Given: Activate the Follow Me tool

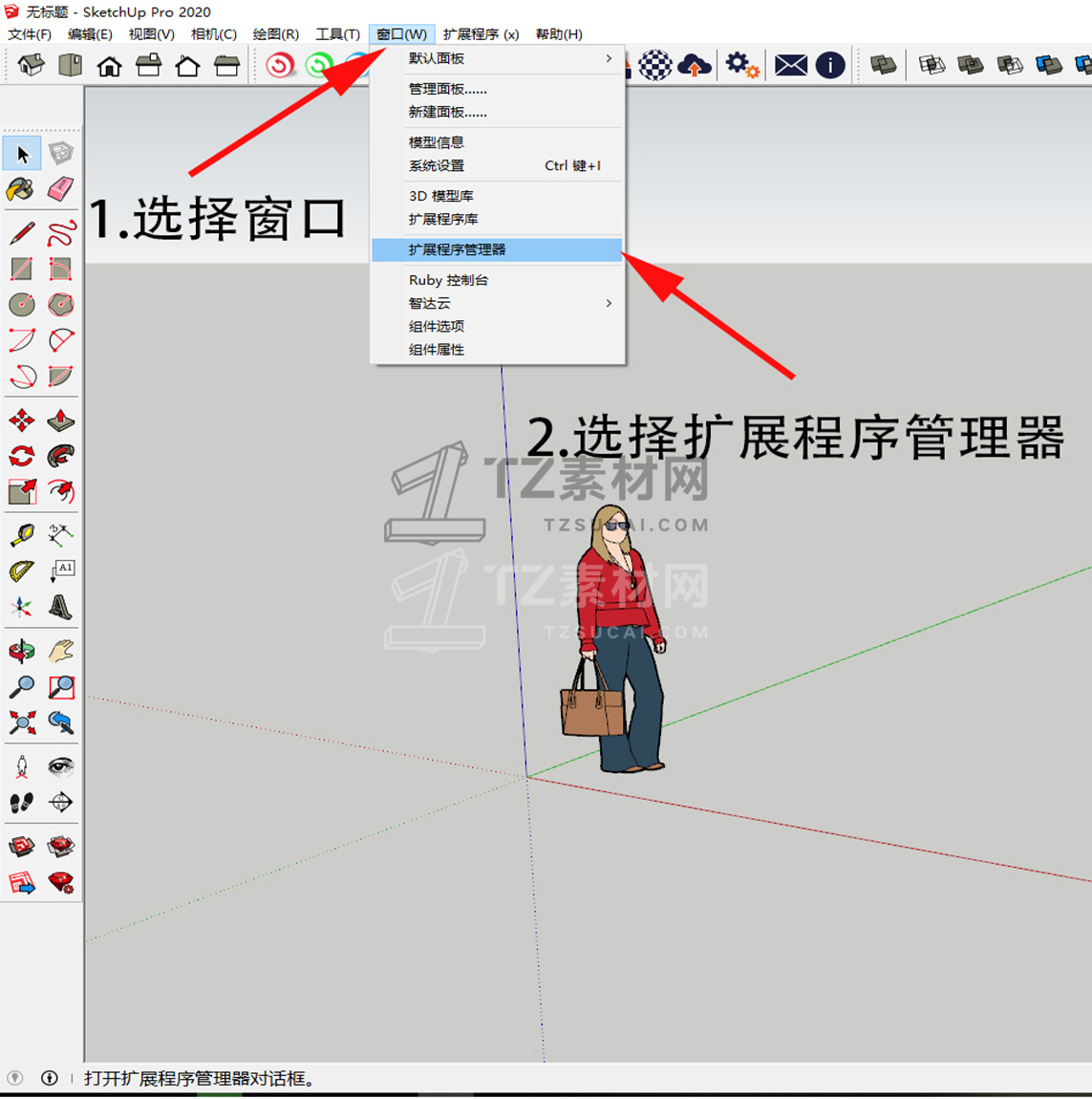Looking at the screenshot, I should [x=61, y=456].
